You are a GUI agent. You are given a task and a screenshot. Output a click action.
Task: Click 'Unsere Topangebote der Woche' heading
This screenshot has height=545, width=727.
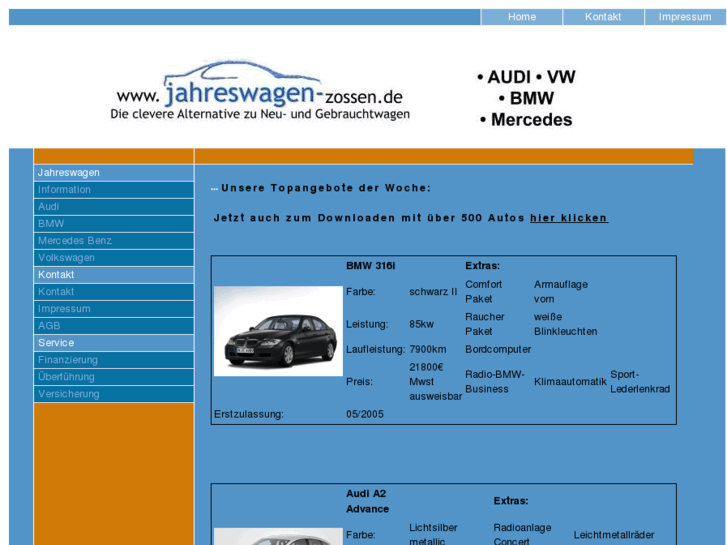pyautogui.click(x=326, y=188)
